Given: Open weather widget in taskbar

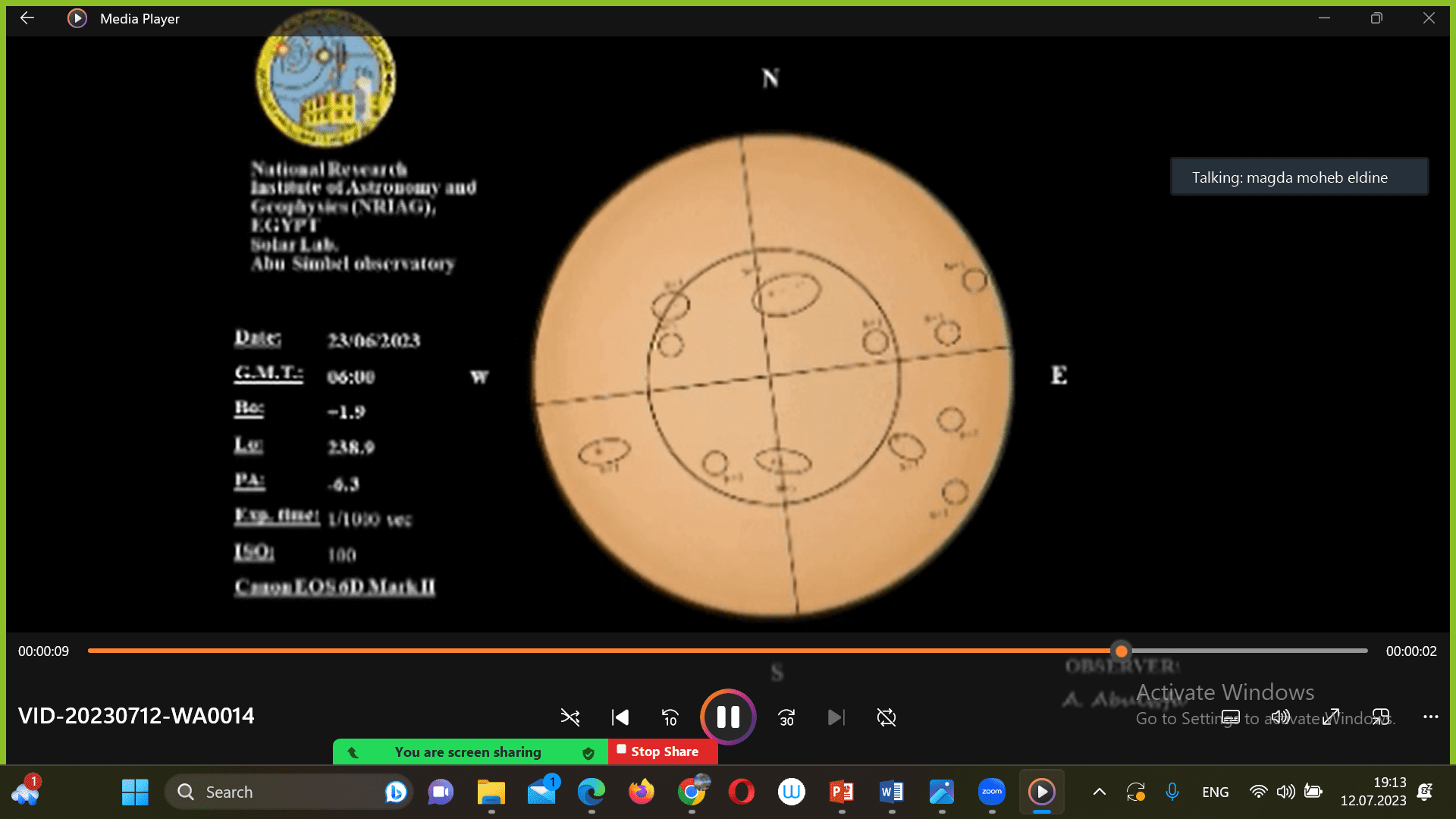Looking at the screenshot, I should point(26,792).
